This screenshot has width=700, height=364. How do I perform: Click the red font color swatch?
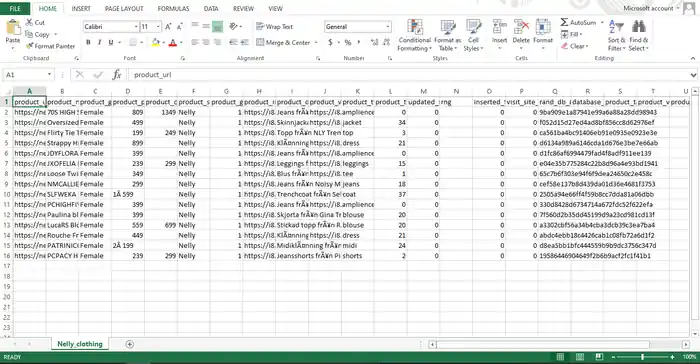point(173,42)
